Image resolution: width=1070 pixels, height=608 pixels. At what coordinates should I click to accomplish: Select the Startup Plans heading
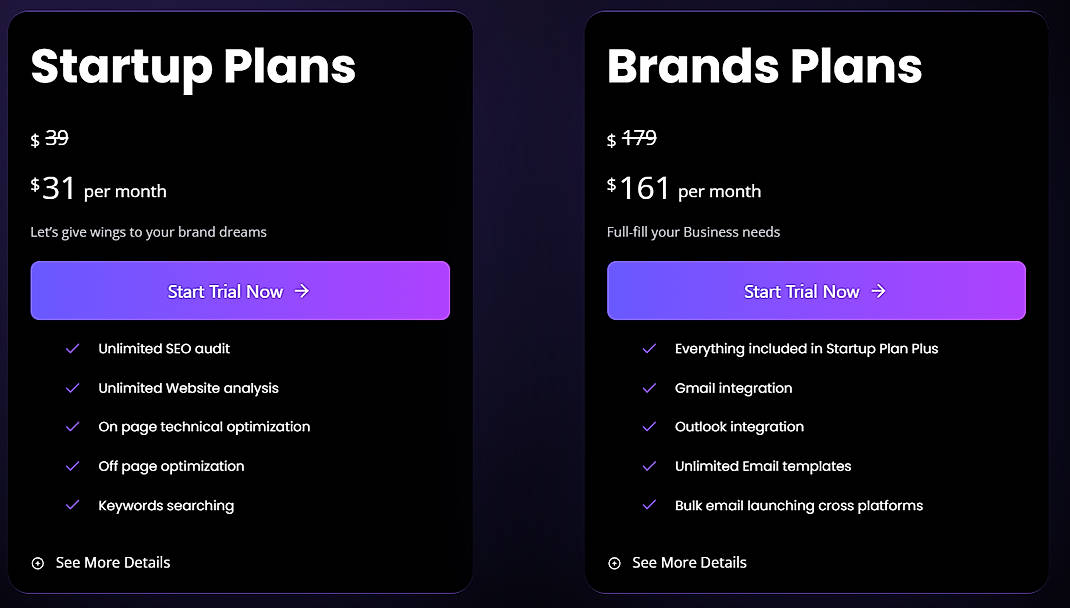[x=193, y=66]
